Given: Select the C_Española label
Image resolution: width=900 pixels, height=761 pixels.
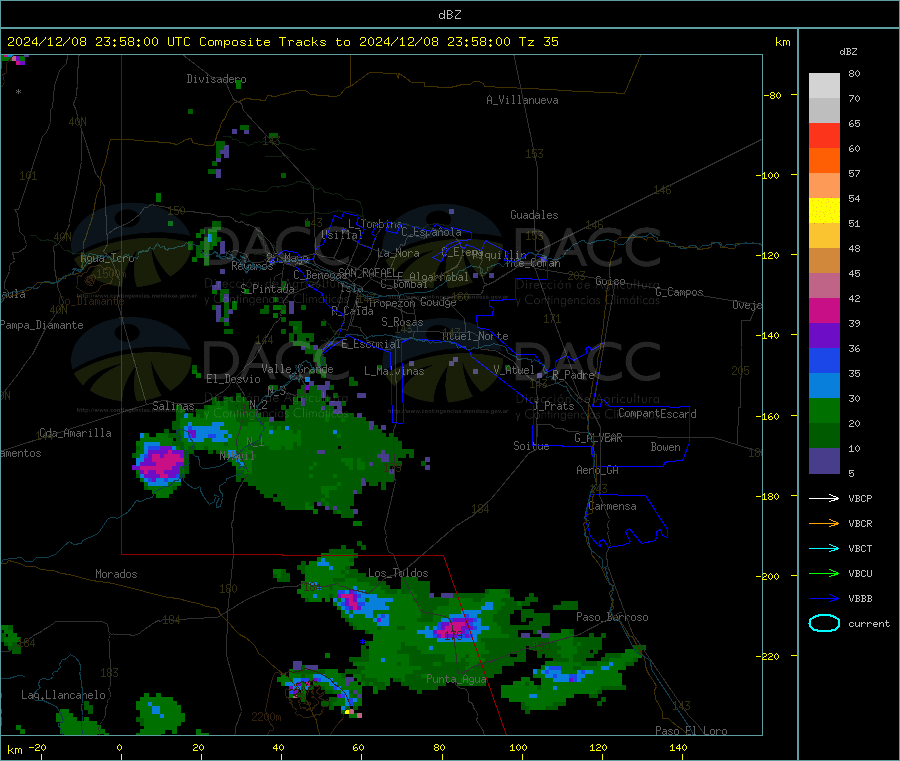Looking at the screenshot, I should pos(432,232).
